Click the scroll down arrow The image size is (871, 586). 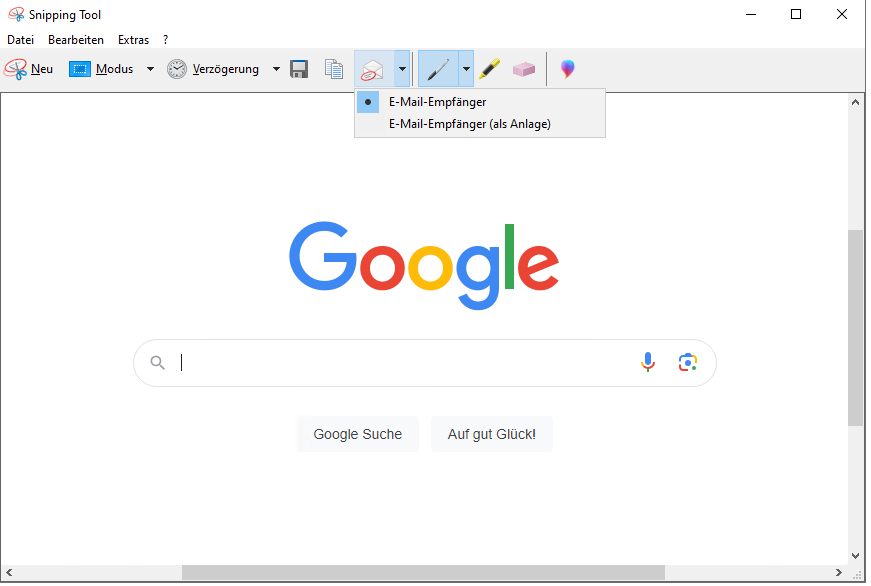pyautogui.click(x=855, y=556)
